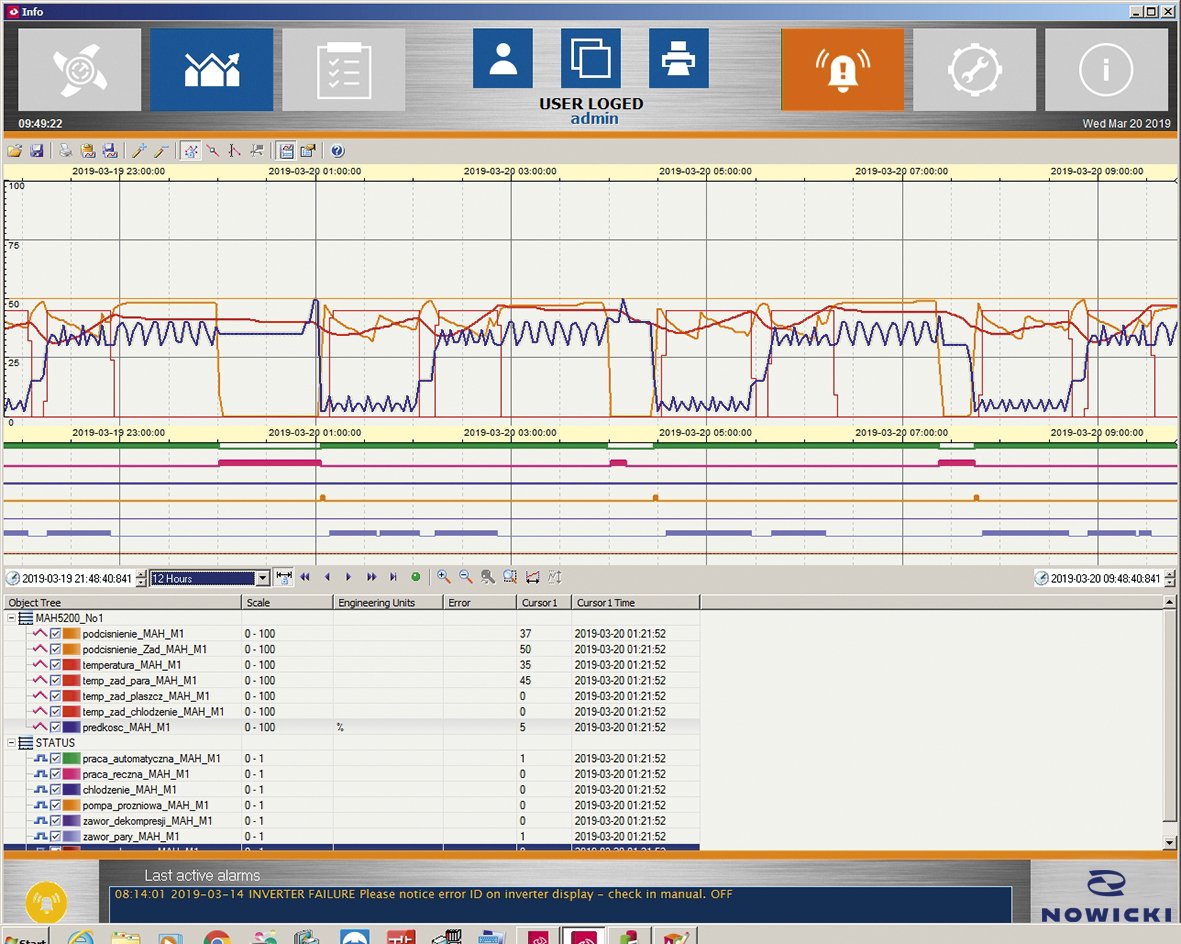Click the copy trend clipboard icon
Viewport: 1181px width, 944px height.
(x=87, y=151)
